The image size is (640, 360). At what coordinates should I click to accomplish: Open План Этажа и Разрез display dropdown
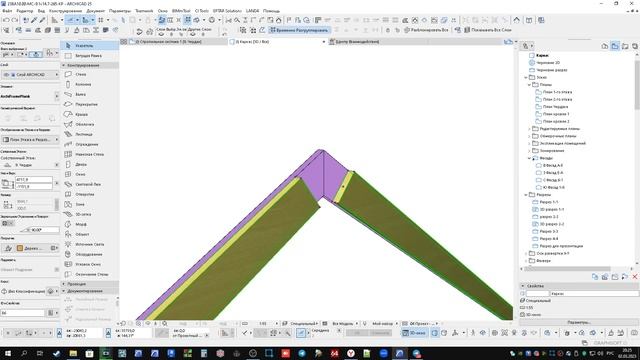point(30,140)
